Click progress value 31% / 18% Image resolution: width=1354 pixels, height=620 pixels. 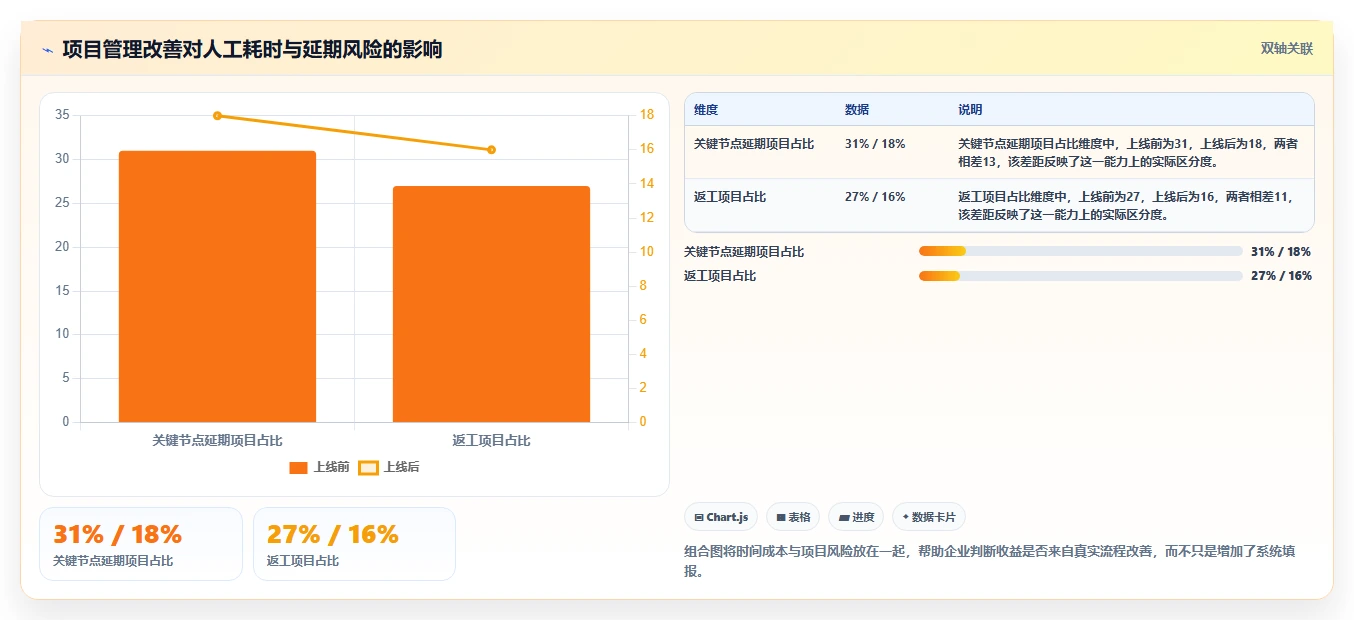(x=1281, y=252)
